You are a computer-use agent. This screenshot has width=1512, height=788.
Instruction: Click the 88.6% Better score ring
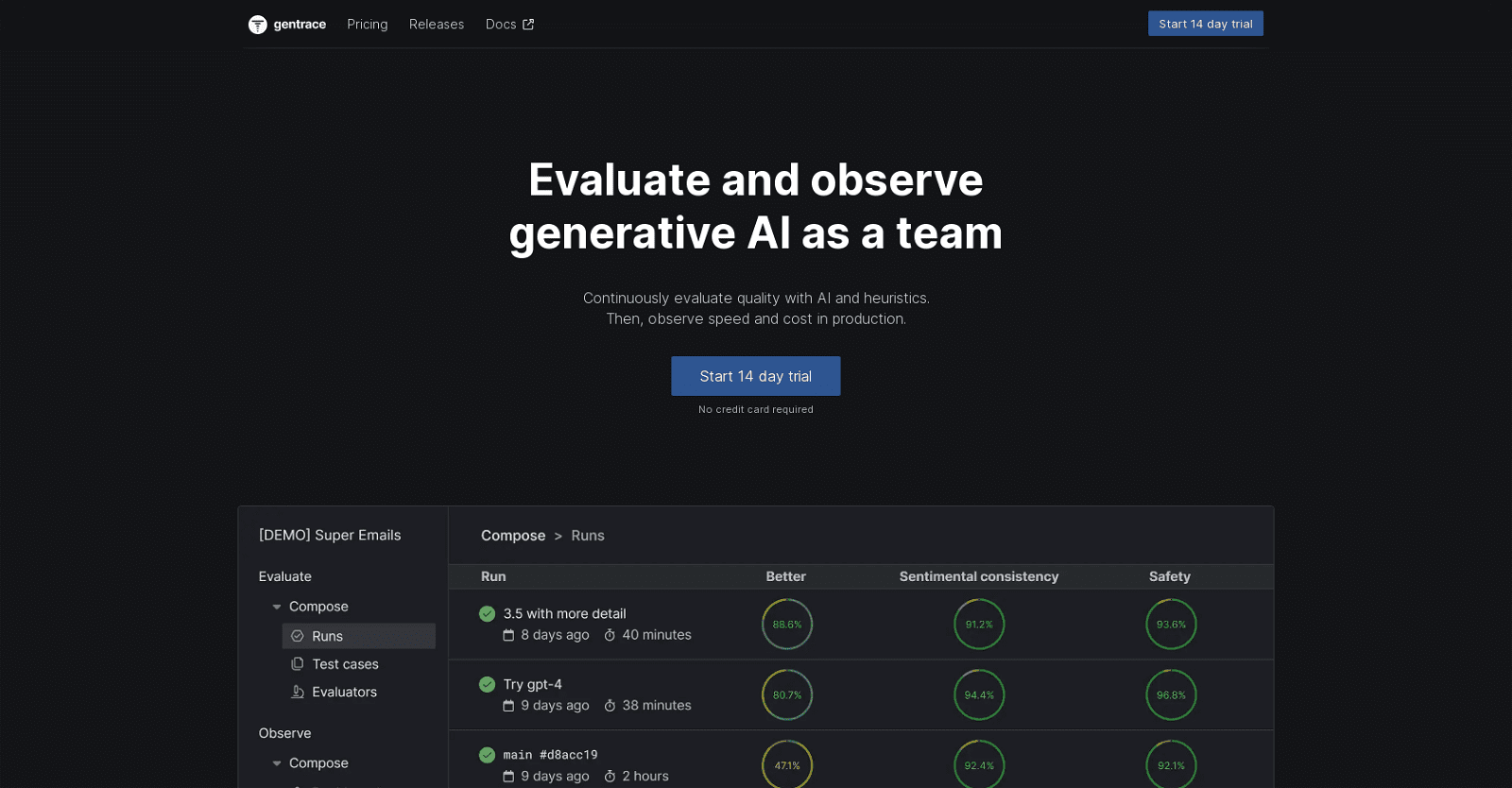pyautogui.click(x=786, y=625)
